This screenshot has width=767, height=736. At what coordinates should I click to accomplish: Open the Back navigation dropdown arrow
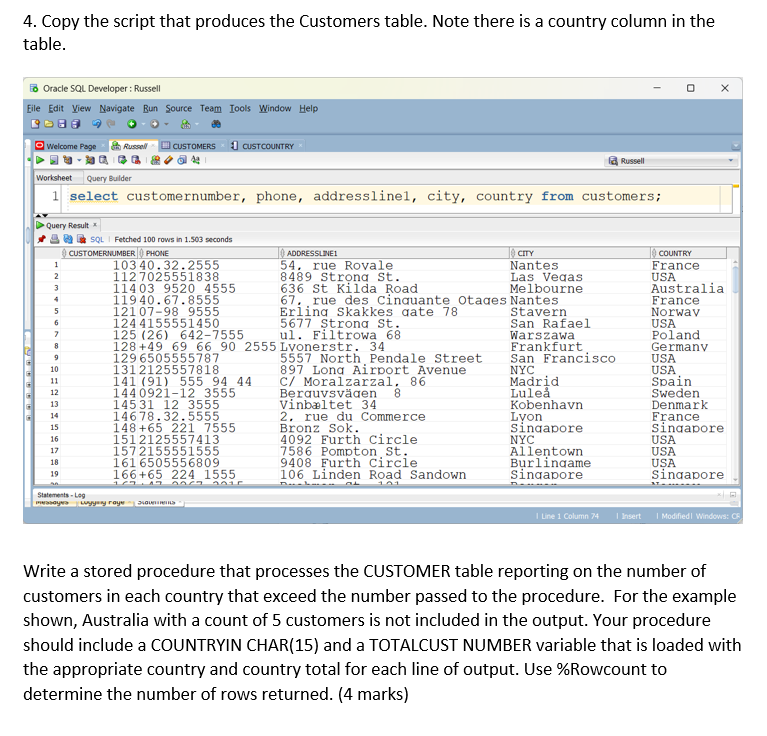click(x=143, y=124)
